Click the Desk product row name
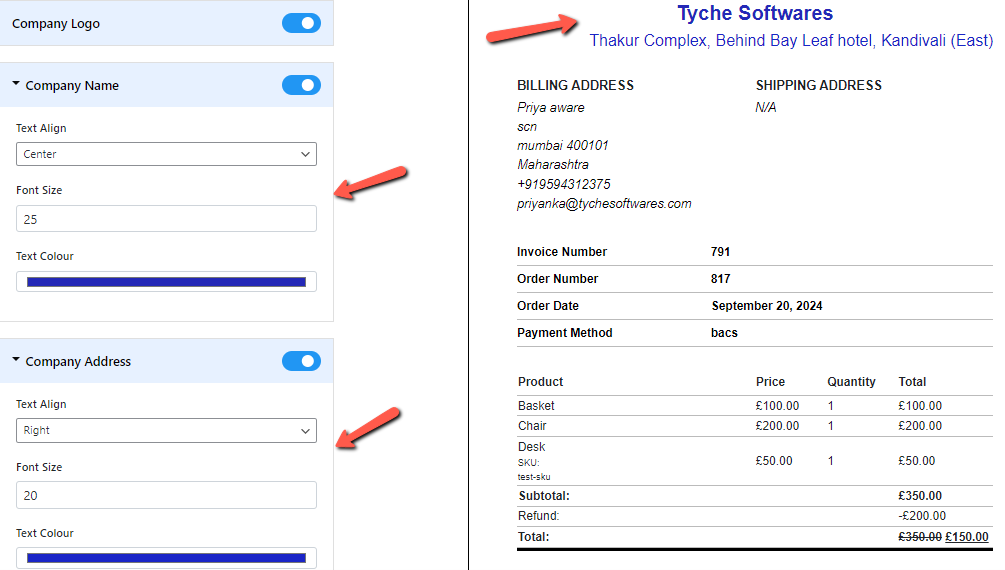1005x570 pixels. pyautogui.click(x=531, y=446)
